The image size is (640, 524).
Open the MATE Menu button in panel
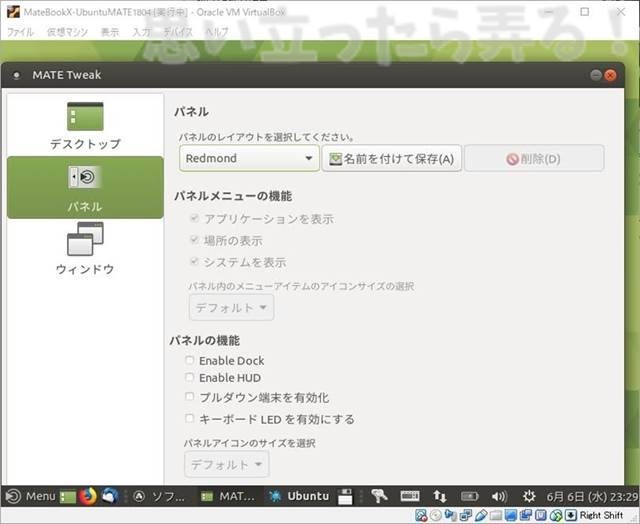click(x=31, y=496)
